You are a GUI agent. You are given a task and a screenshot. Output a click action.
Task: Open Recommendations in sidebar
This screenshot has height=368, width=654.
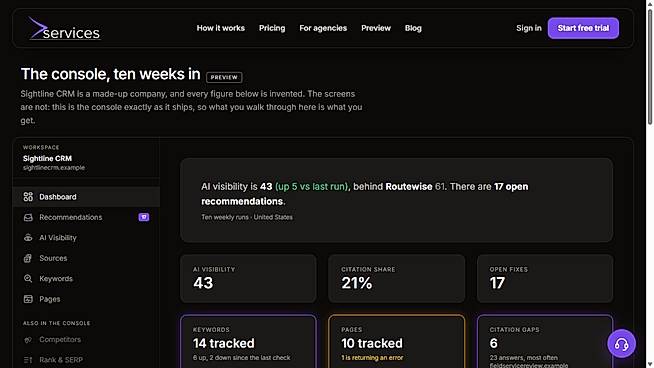point(86,217)
